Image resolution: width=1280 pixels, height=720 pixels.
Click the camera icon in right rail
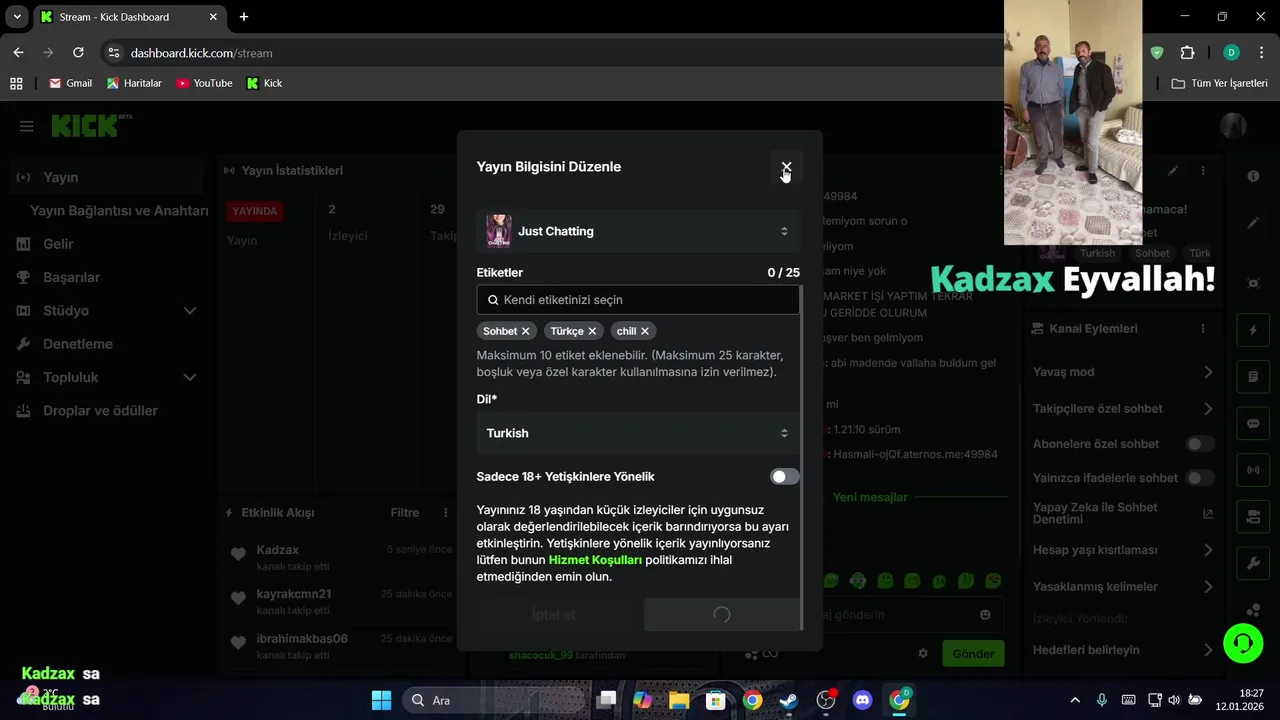pyautogui.click(x=1253, y=517)
